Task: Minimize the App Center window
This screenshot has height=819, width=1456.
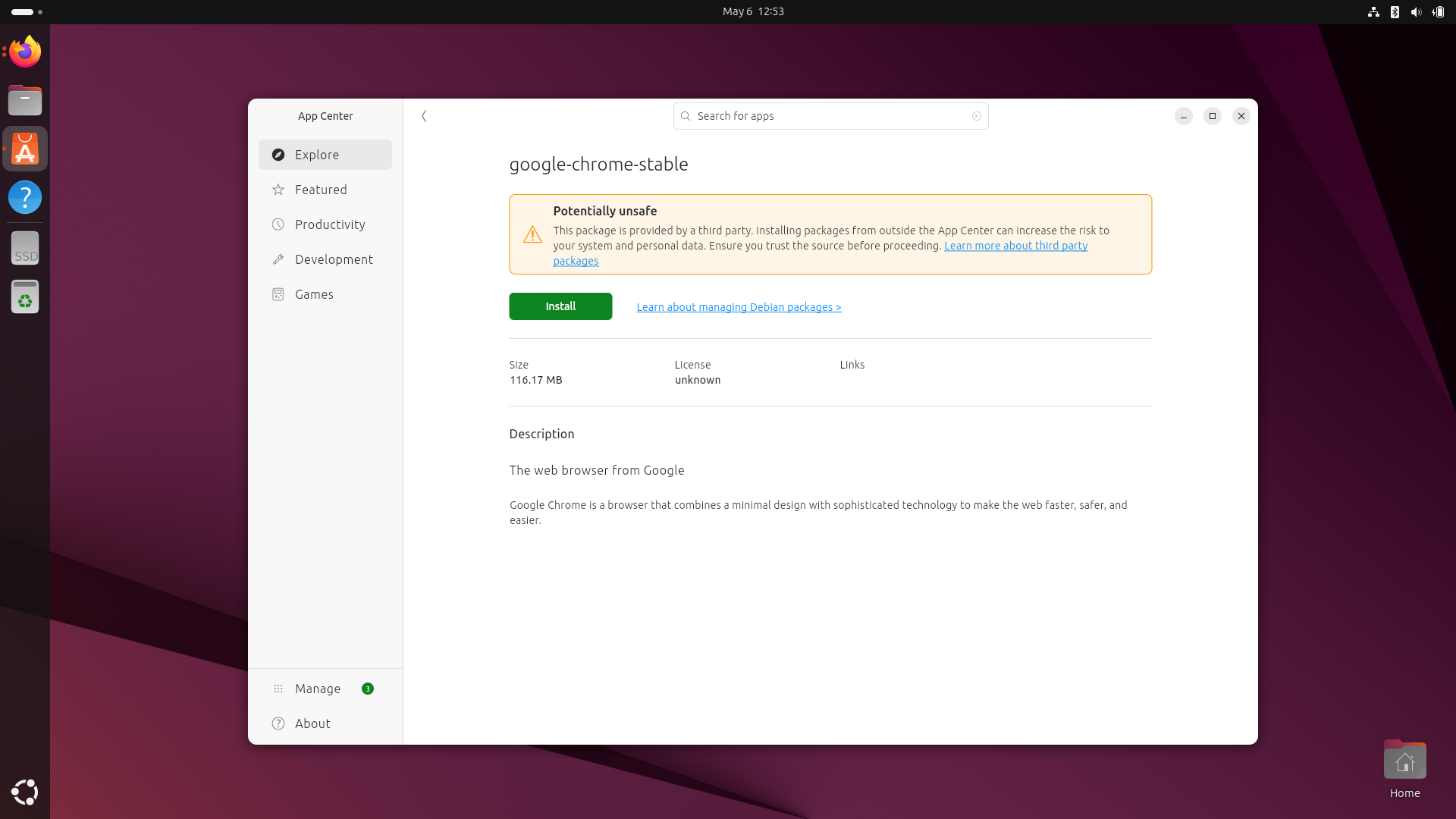Action: 1183,116
